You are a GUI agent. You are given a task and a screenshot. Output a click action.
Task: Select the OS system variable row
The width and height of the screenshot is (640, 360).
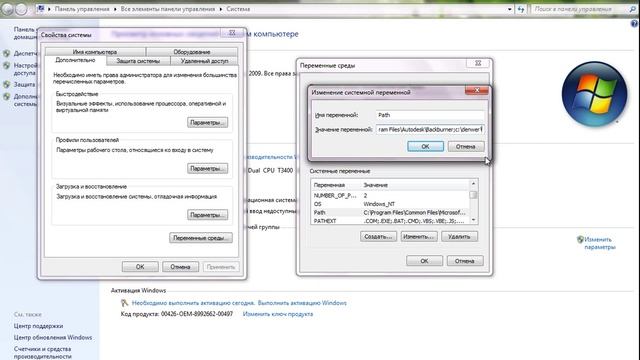(x=390, y=204)
